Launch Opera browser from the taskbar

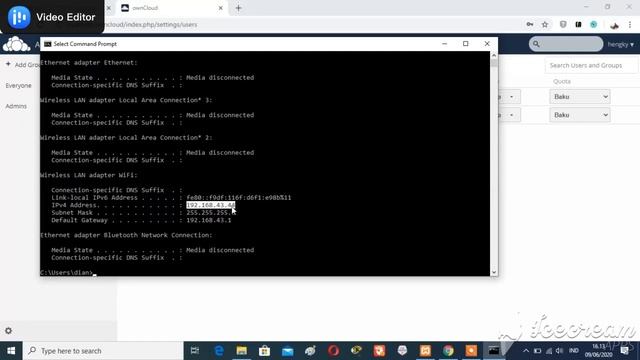tap(333, 351)
